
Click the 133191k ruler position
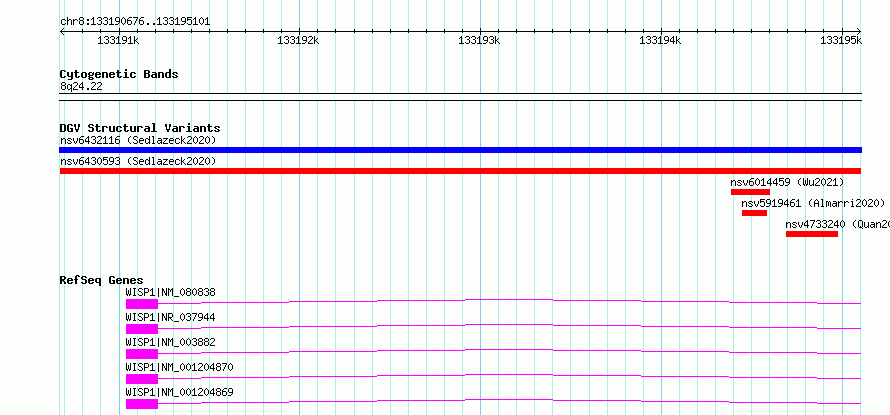(119, 40)
